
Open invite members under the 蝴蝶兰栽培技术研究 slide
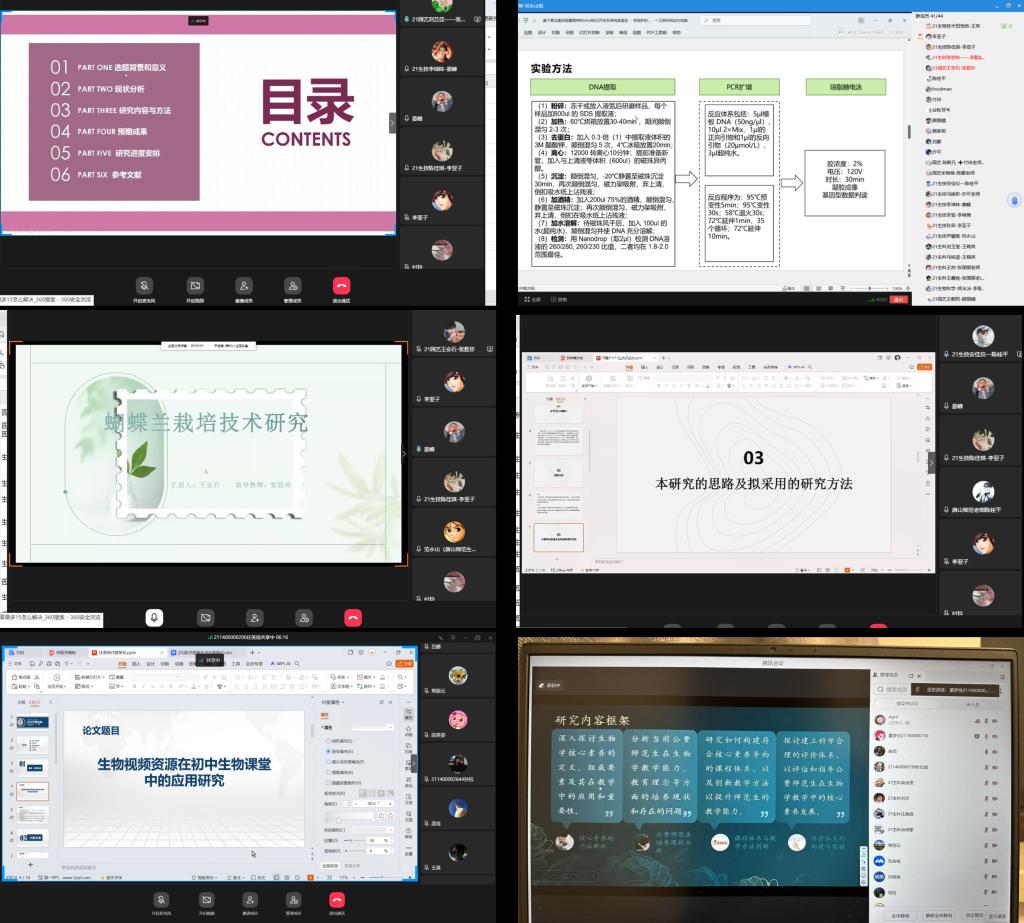click(x=254, y=618)
